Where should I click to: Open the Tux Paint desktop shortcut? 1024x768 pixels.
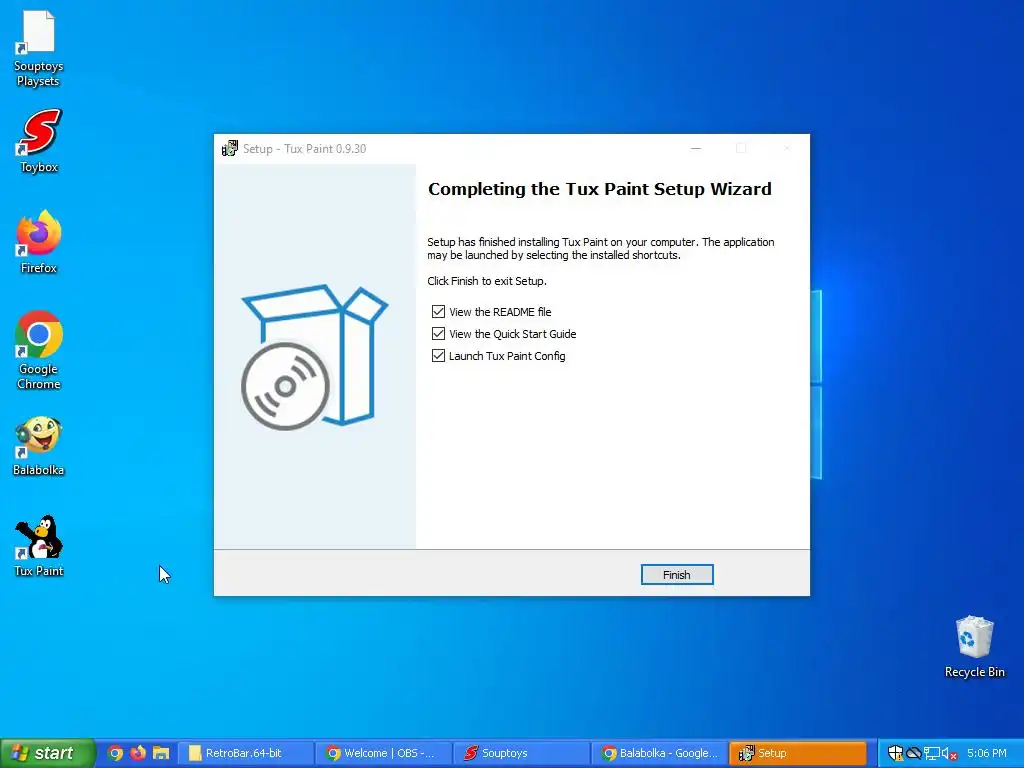(x=39, y=546)
